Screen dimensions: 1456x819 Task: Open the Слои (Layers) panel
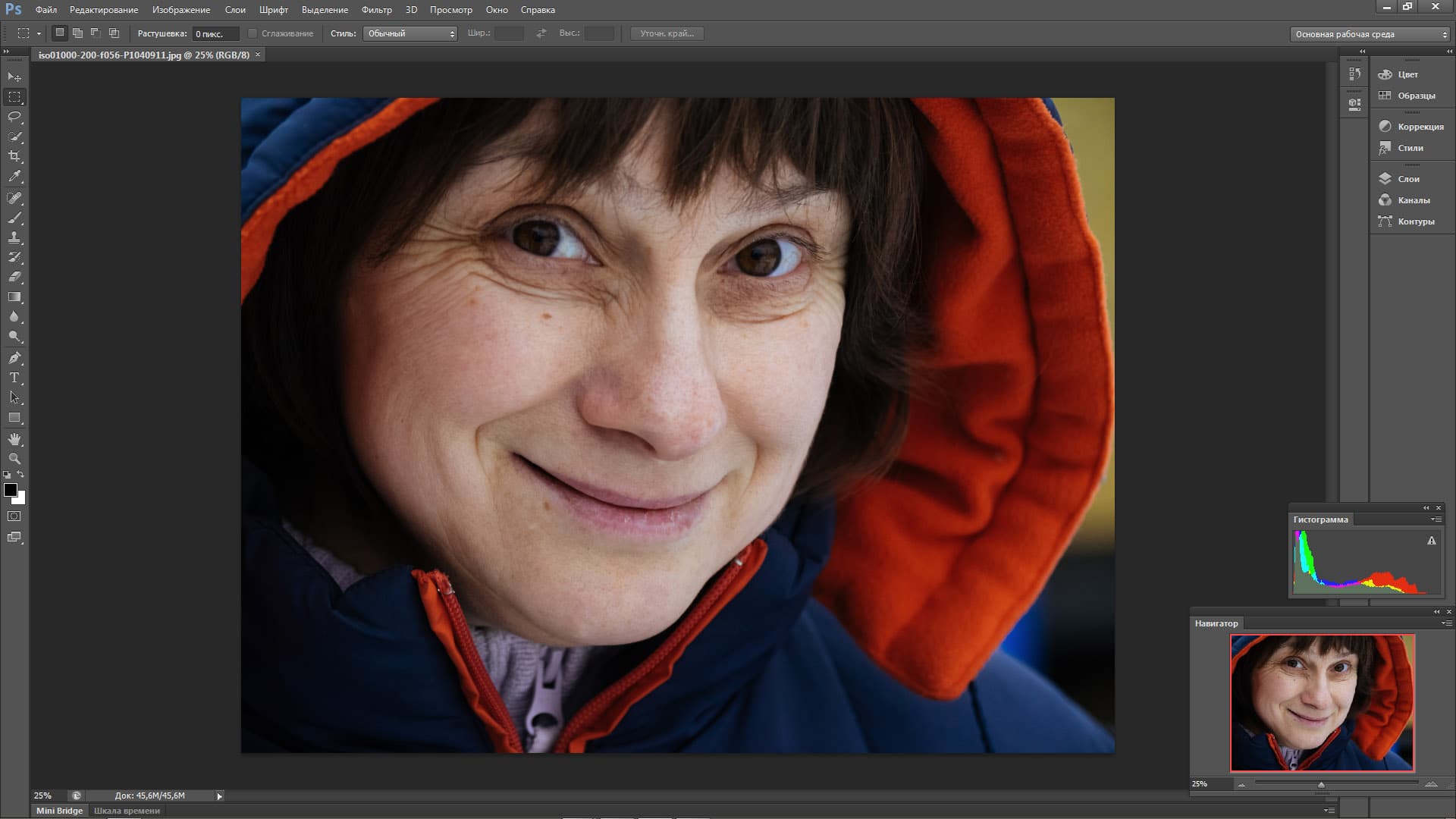coord(1407,179)
